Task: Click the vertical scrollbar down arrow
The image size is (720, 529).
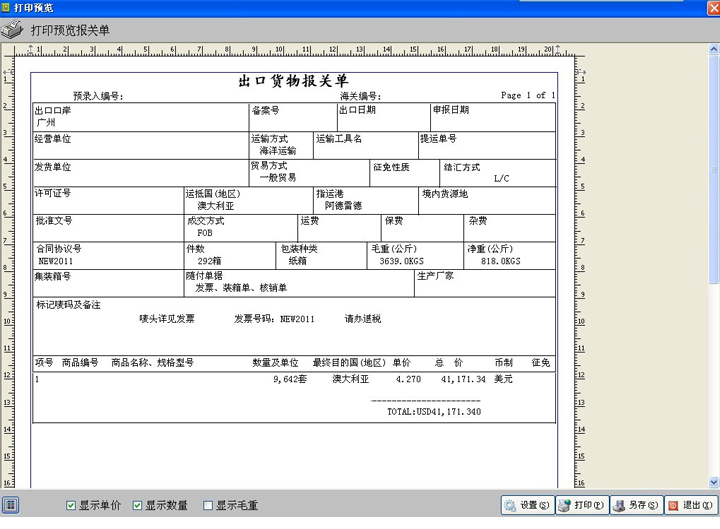Action: coord(714,482)
